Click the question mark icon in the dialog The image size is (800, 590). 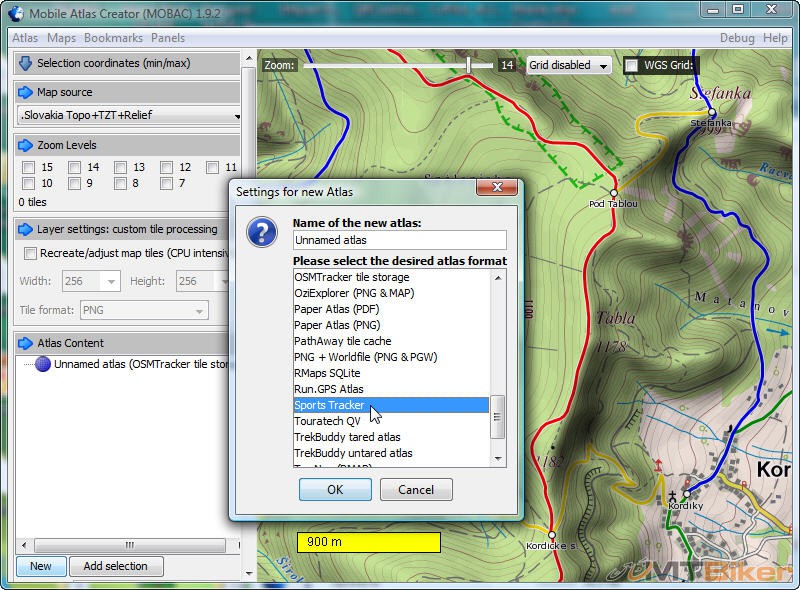262,233
